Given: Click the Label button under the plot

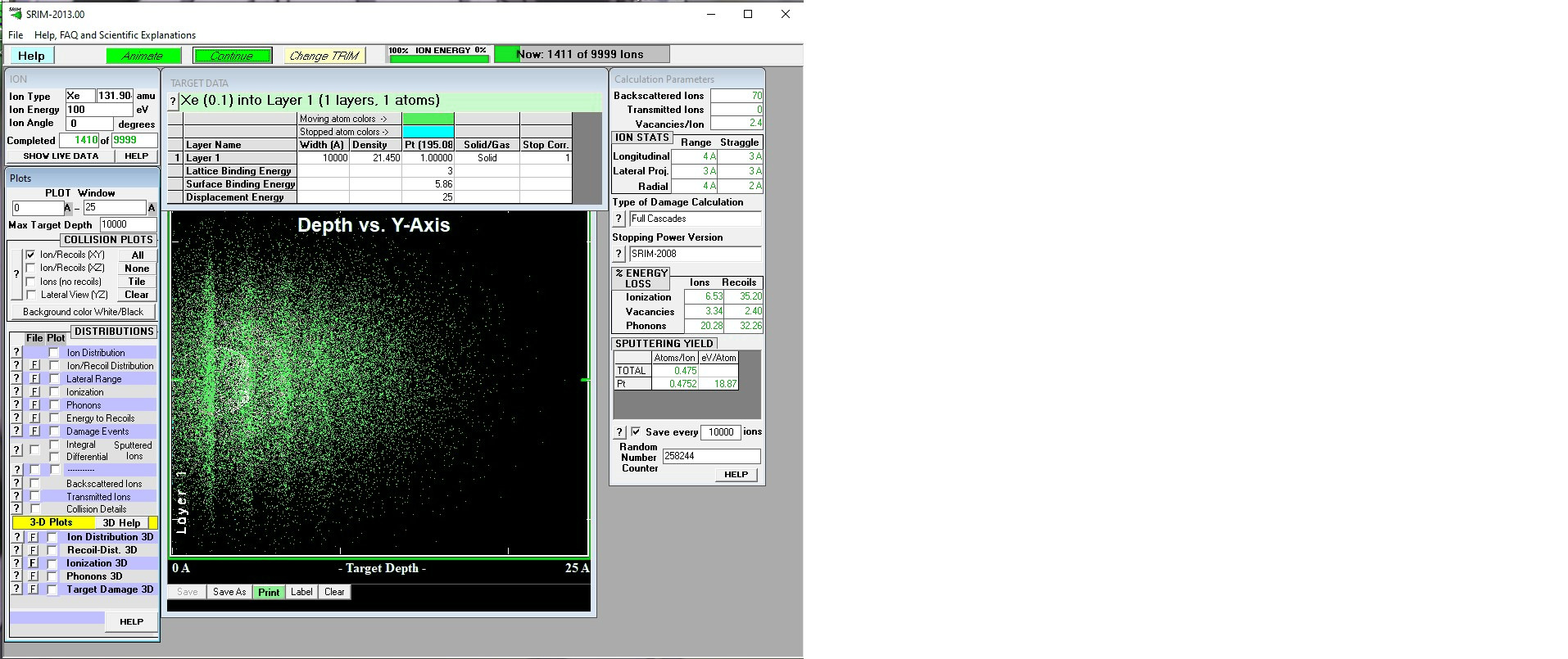Looking at the screenshot, I should [x=301, y=592].
